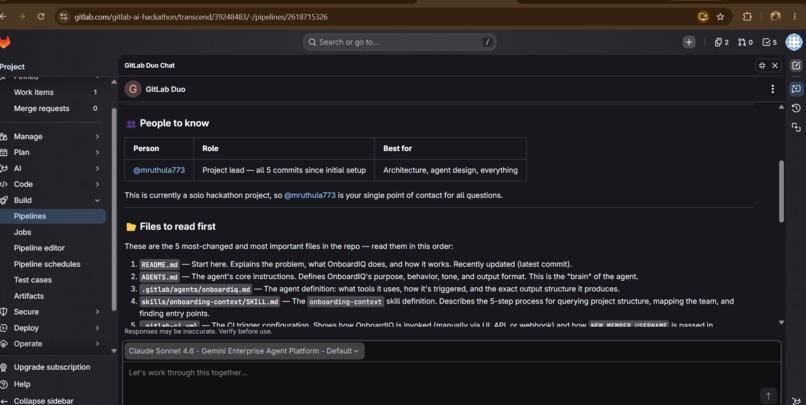806x405 pixels.
Task: Open chat history clock icon
Action: pos(796,108)
